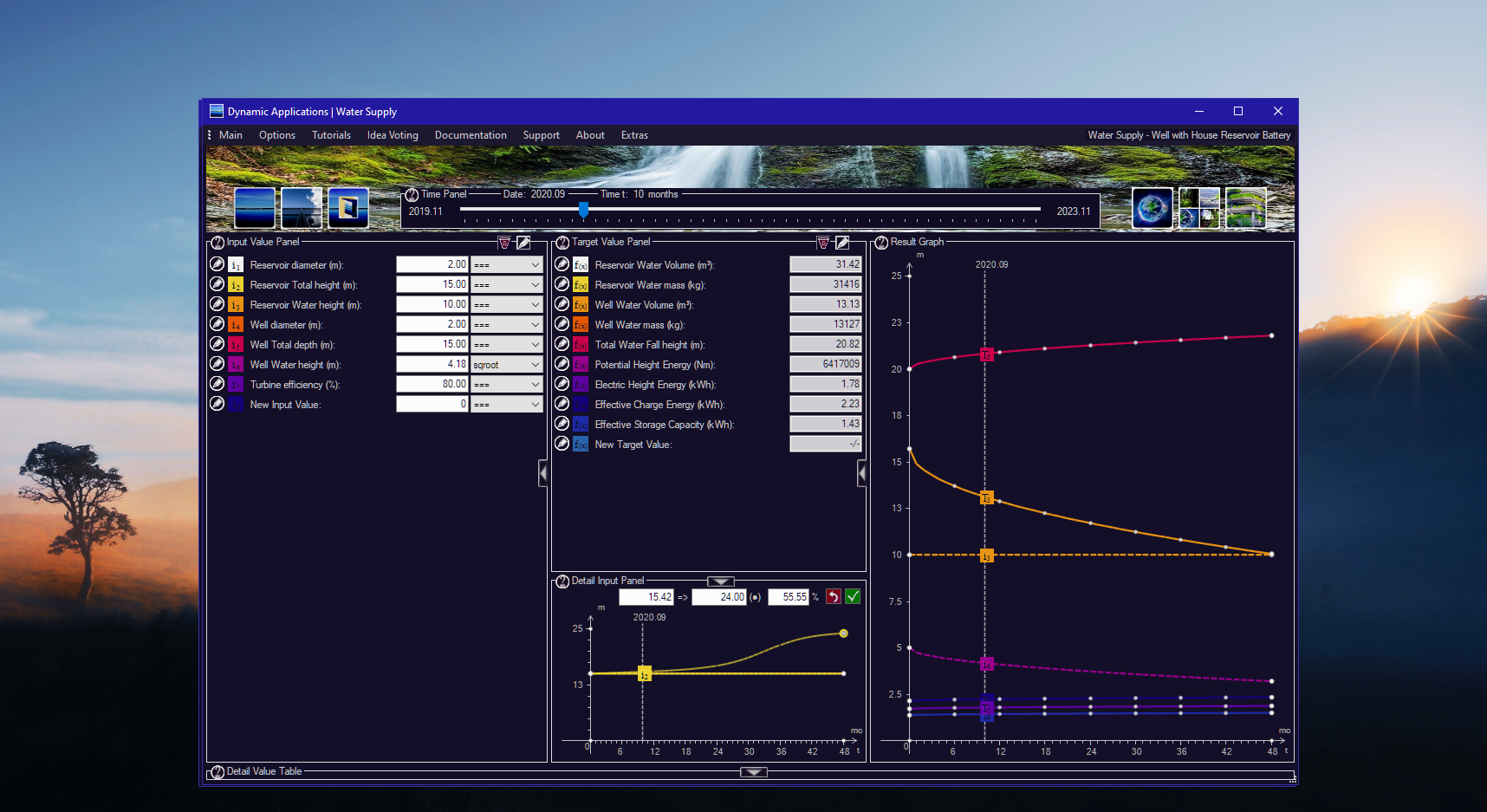Viewport: 1487px width, 812px height.
Task: Click the Earth globe thumbnail icon
Action: coord(1153,209)
